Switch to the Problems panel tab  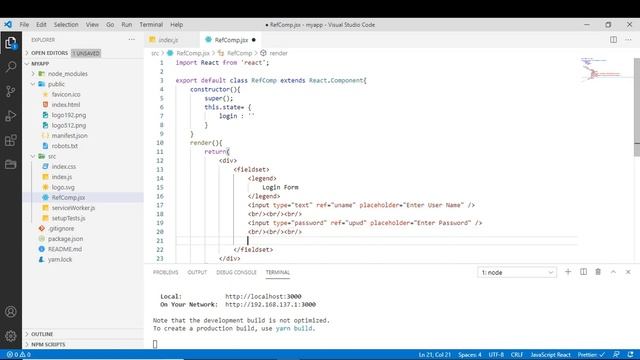point(166,272)
